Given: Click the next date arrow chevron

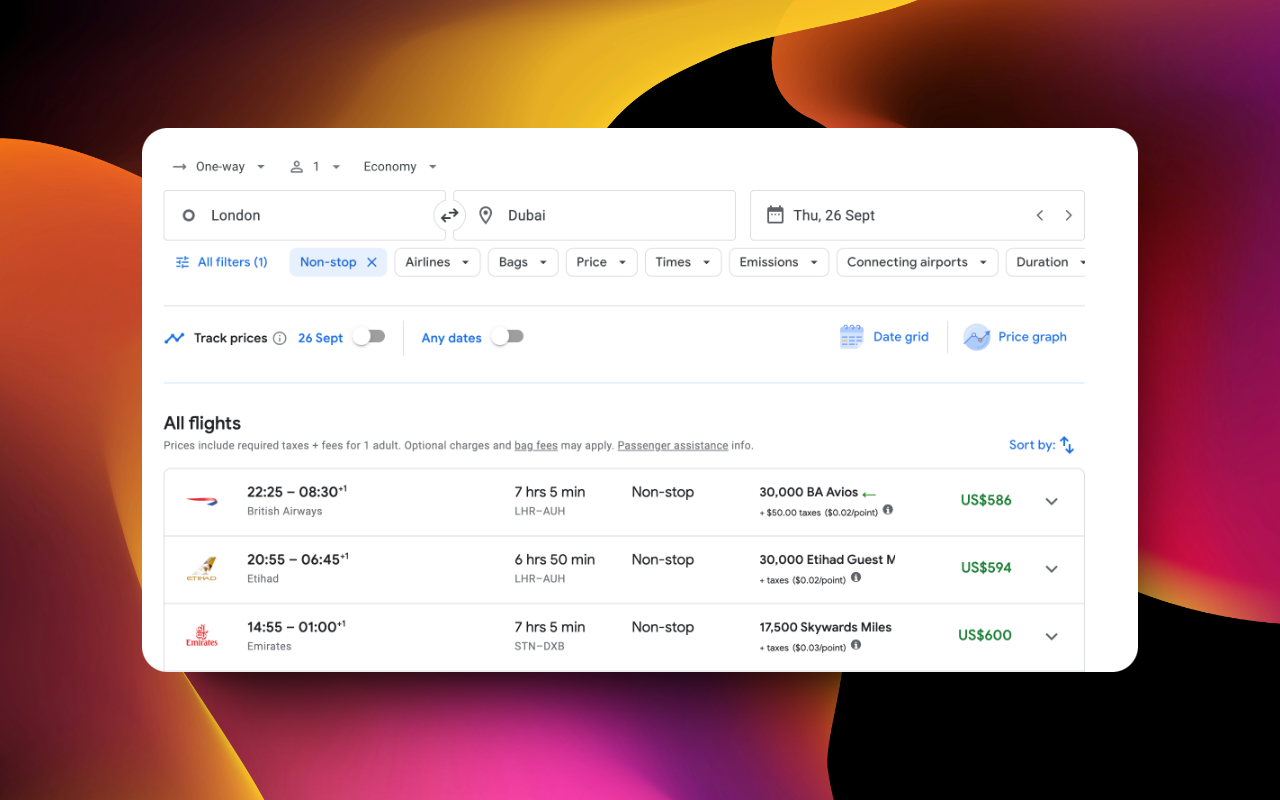Looking at the screenshot, I should [1068, 214].
